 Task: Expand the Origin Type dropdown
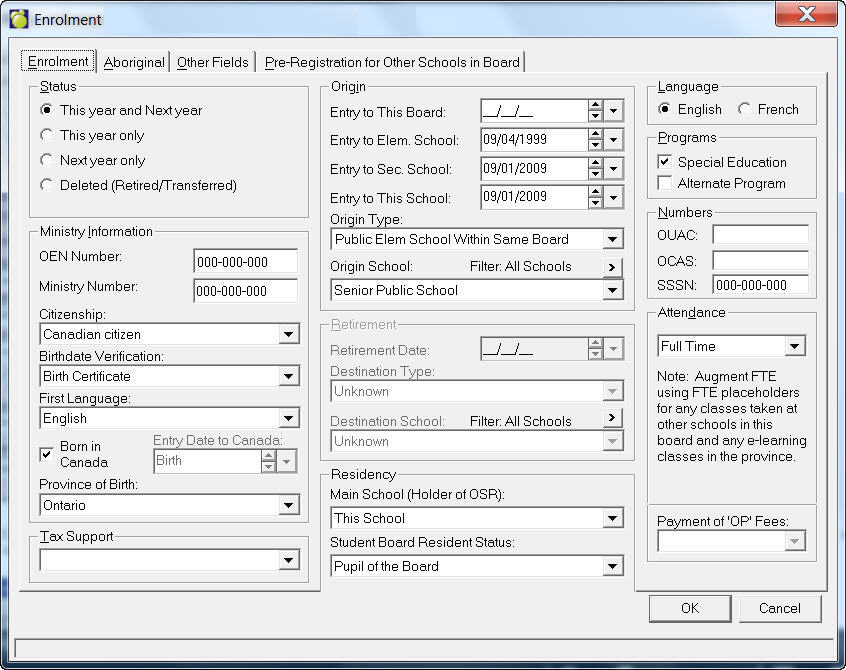click(612, 240)
